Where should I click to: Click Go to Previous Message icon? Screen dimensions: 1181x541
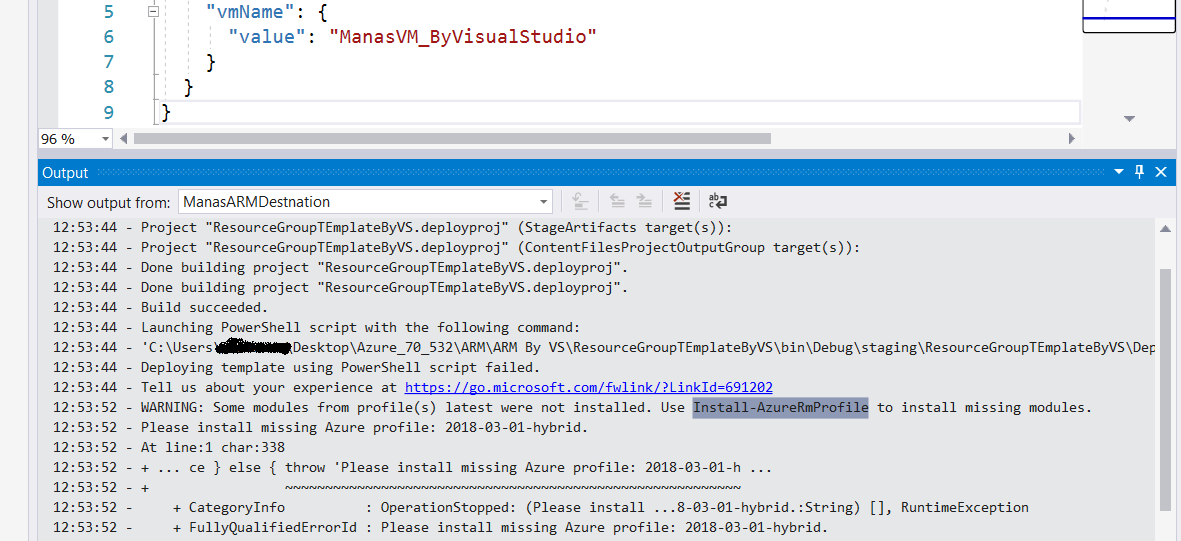(x=618, y=201)
